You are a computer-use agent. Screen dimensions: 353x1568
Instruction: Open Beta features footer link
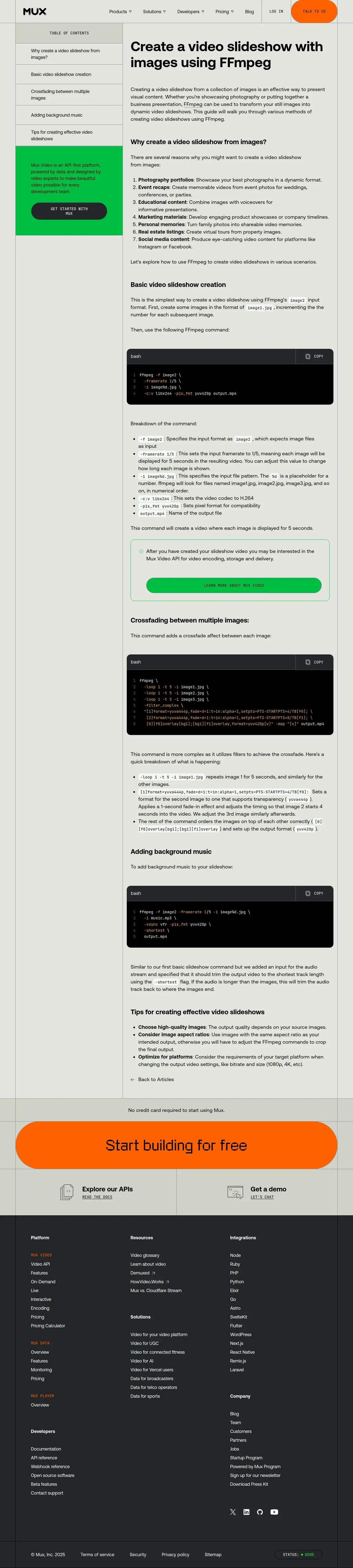point(44,1484)
